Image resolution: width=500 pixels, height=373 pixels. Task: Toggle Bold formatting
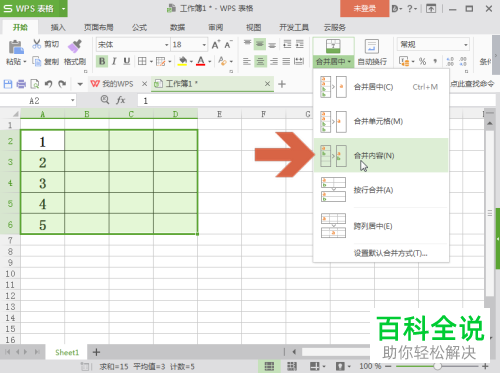click(102, 61)
